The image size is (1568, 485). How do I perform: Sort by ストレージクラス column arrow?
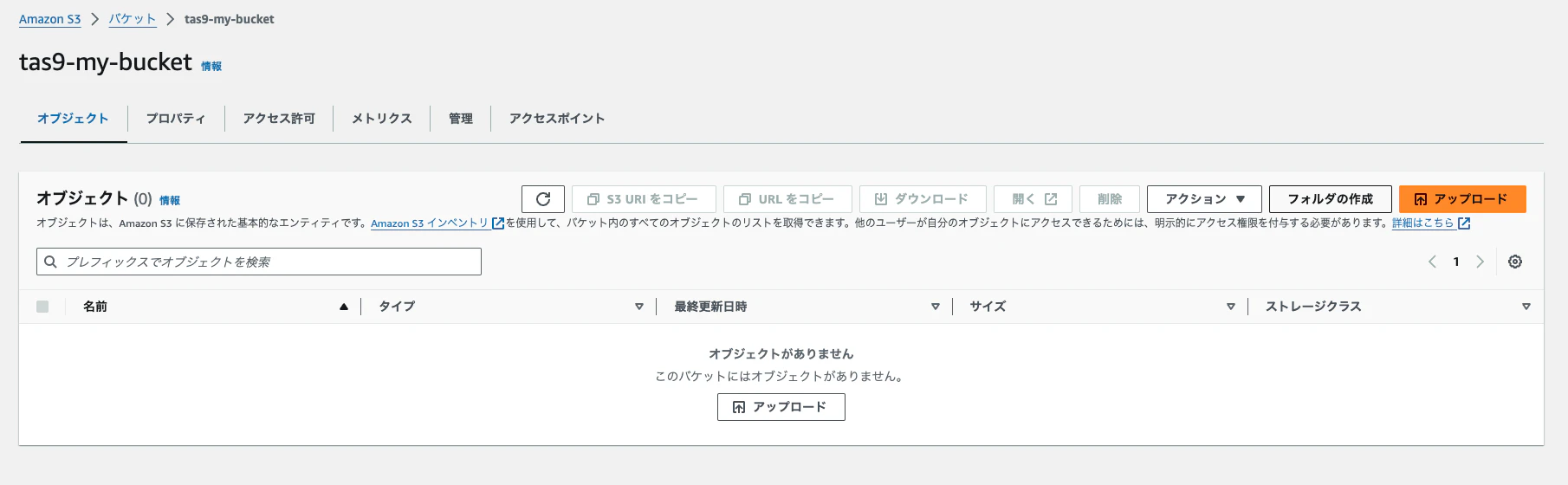pyautogui.click(x=1526, y=307)
